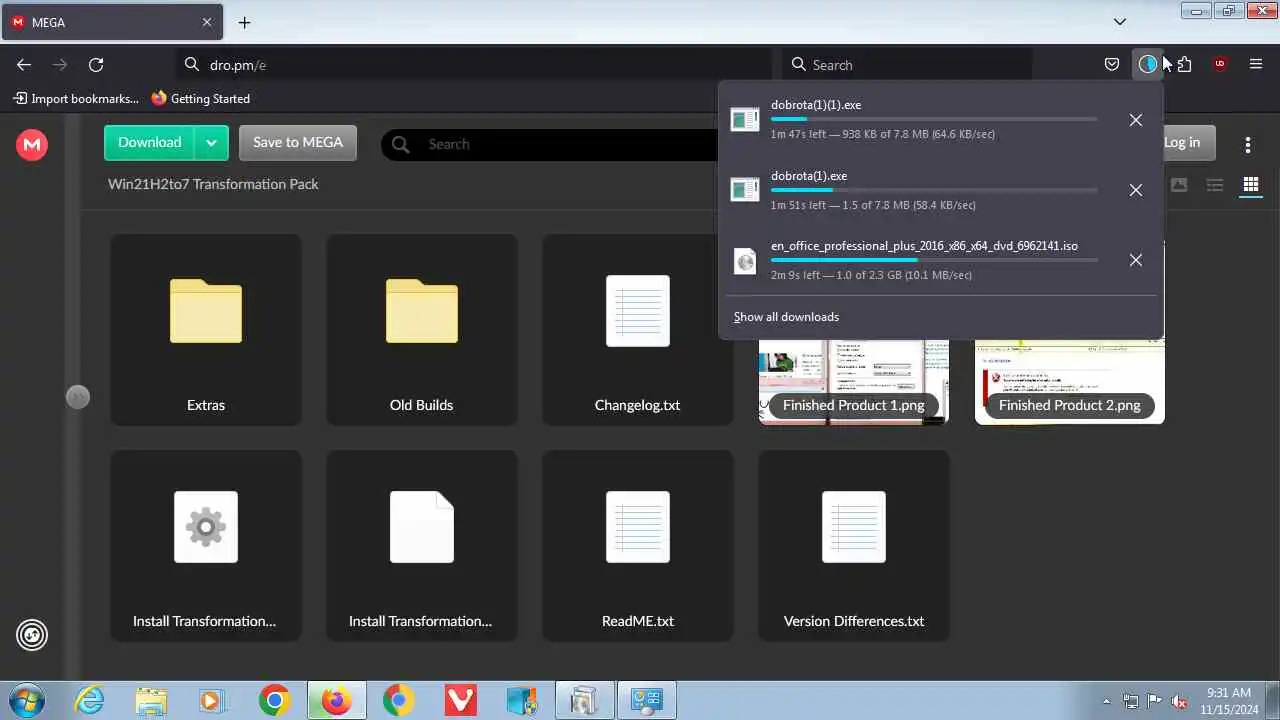
Task: Click the office ISO progress bar
Action: point(934,260)
